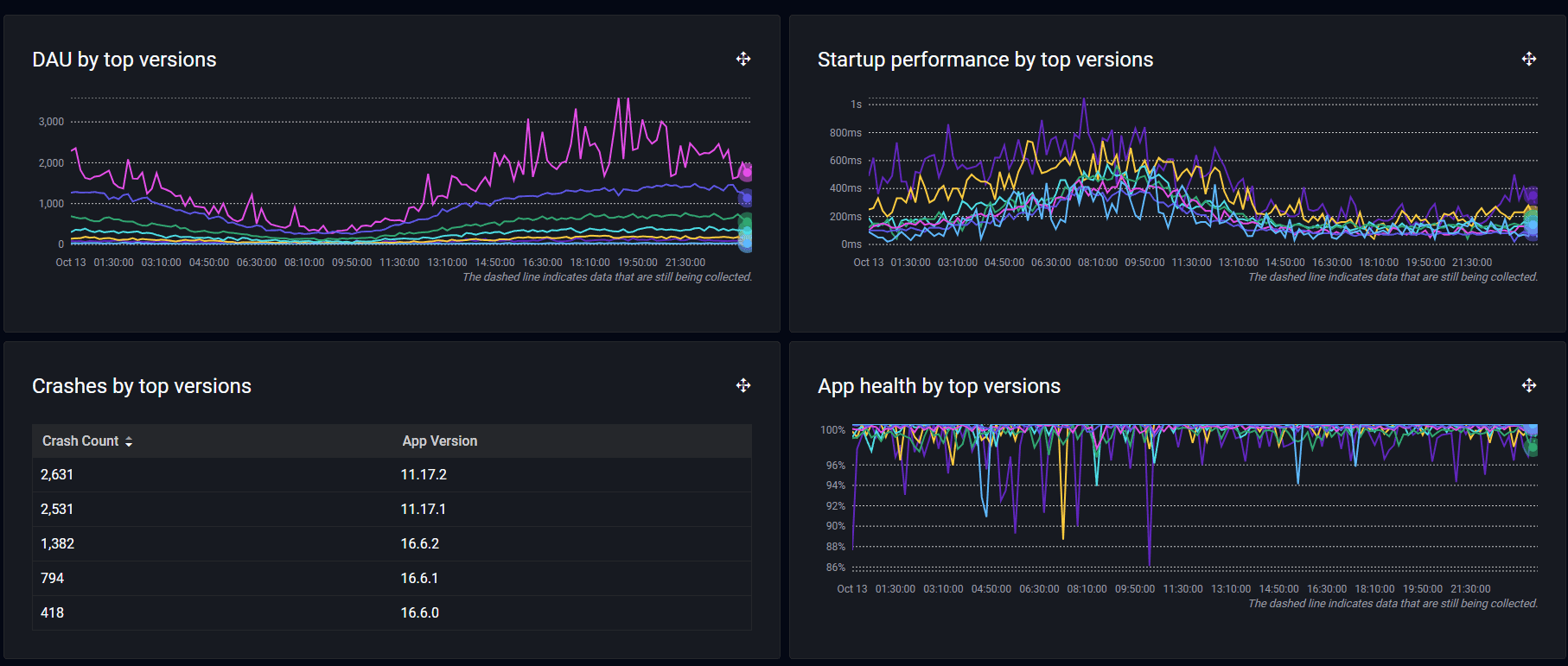Click the Crash Count column header label

coord(80,441)
